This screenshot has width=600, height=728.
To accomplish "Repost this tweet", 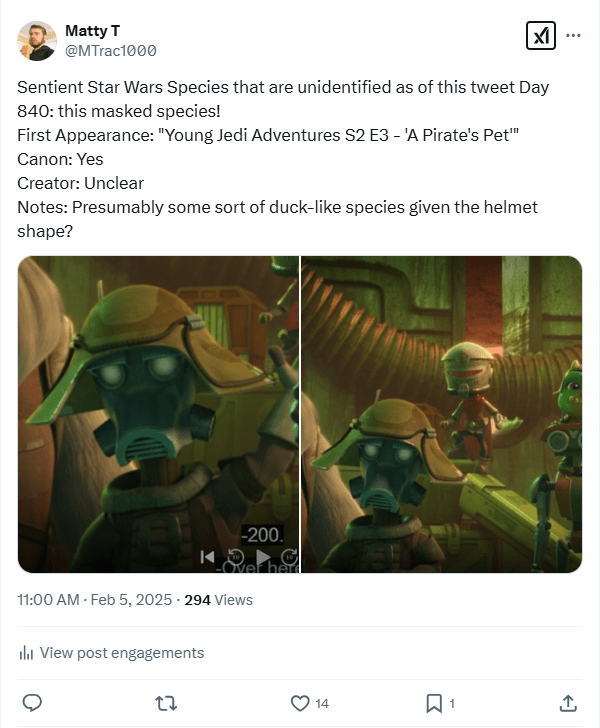I will [167, 703].
